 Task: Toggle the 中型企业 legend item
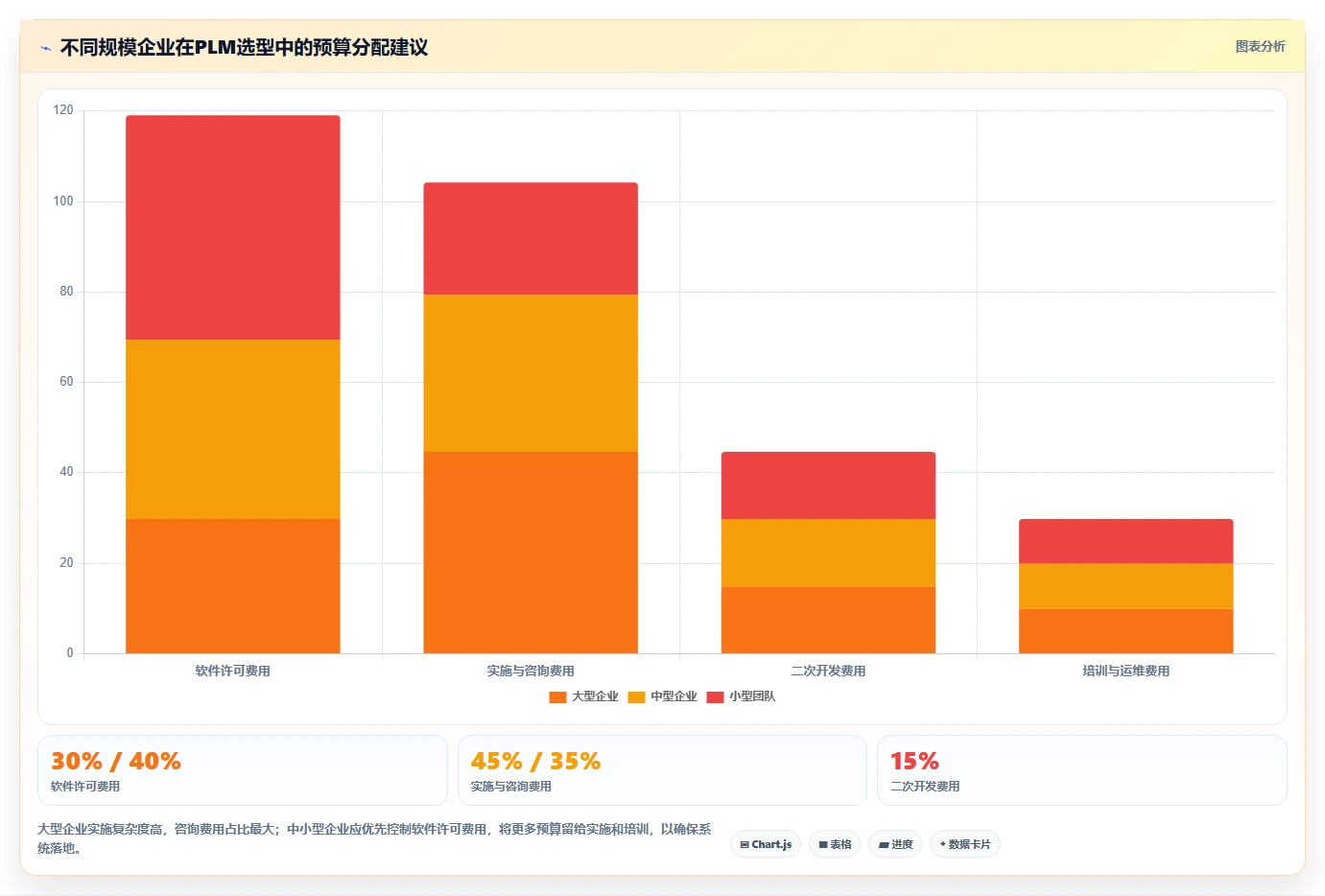point(662,696)
